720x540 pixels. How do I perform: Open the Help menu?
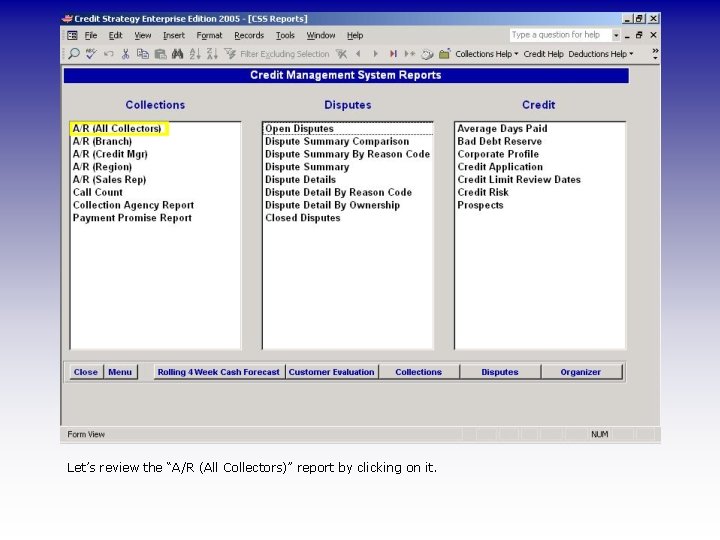pyautogui.click(x=354, y=35)
